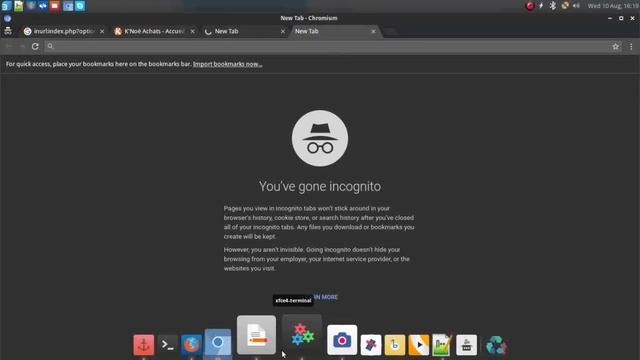The width and height of the screenshot is (640, 360).
Task: Open the Slack-like app icon in dock
Action: click(x=371, y=345)
